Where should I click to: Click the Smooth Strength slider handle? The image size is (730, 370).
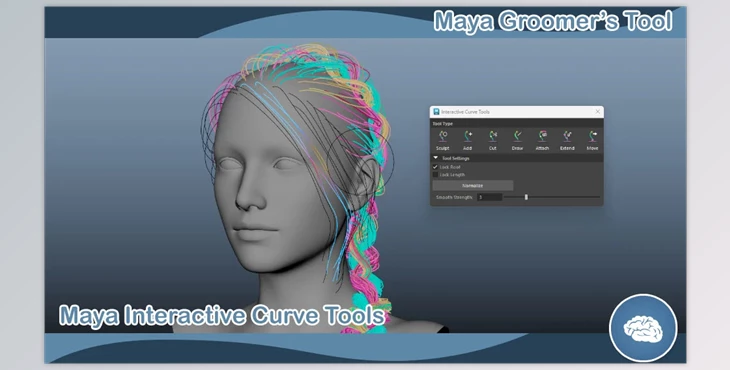click(x=526, y=197)
